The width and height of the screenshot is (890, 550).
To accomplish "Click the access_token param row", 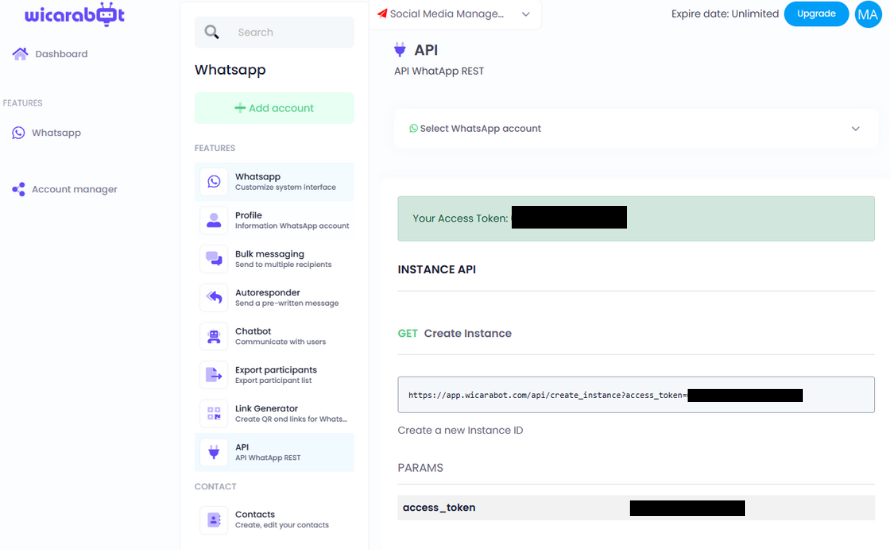I will coord(636,507).
